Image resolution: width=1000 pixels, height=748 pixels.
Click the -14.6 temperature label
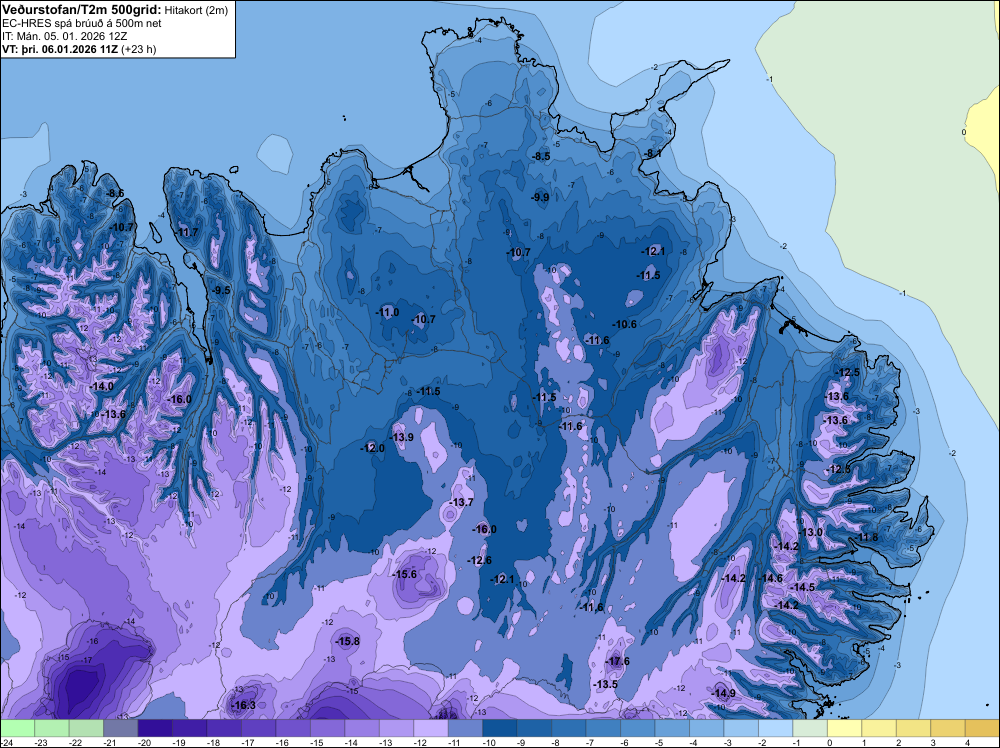tap(770, 578)
